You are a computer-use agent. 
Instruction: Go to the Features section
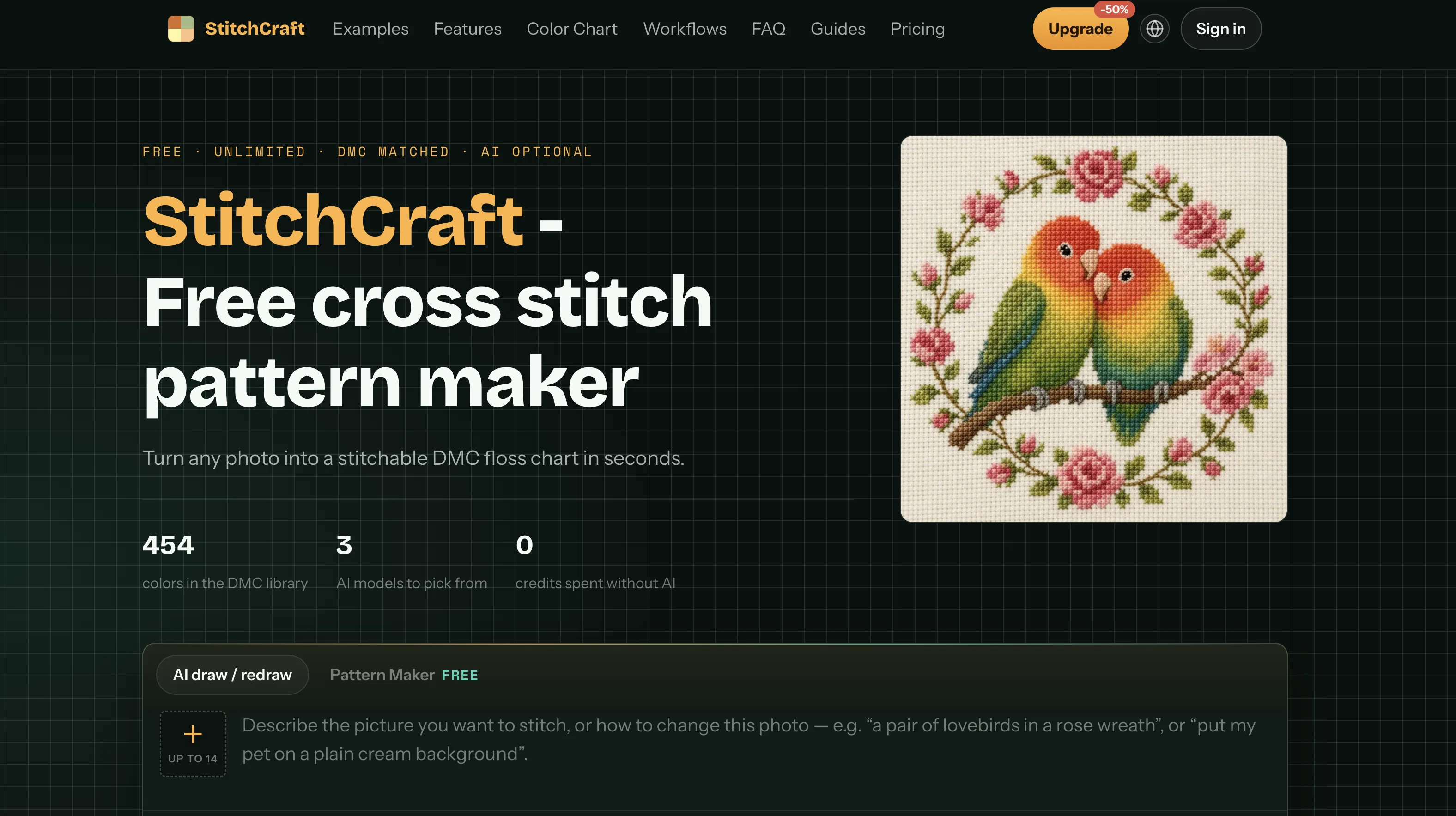click(467, 29)
